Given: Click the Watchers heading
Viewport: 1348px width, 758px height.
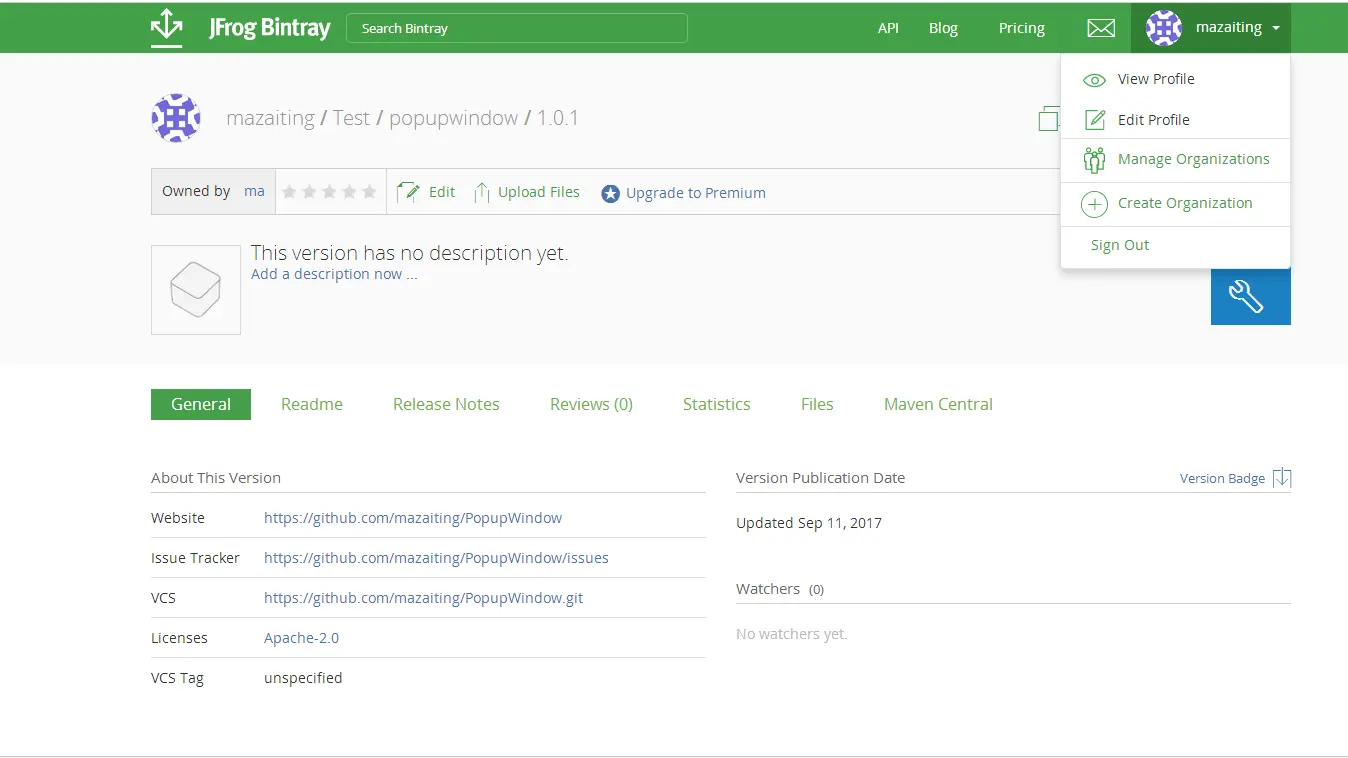Looking at the screenshot, I should (768, 589).
